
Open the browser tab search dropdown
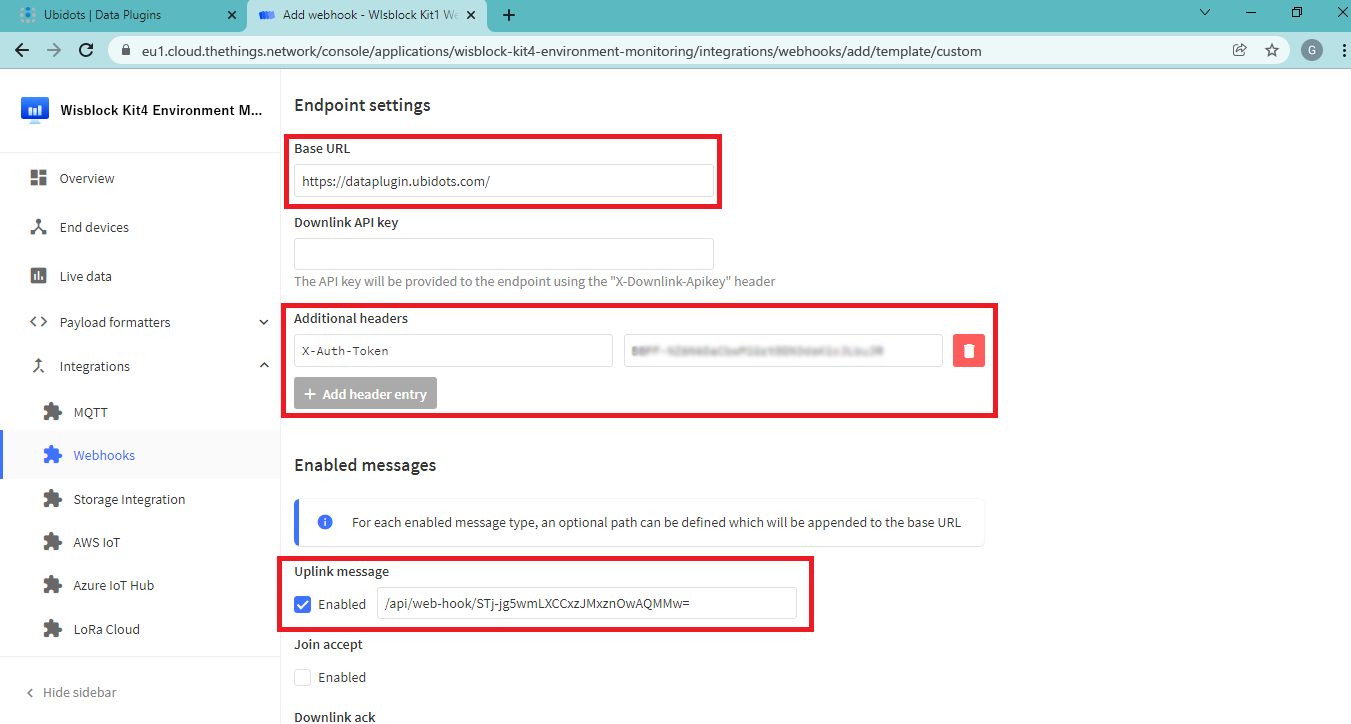coord(1205,14)
